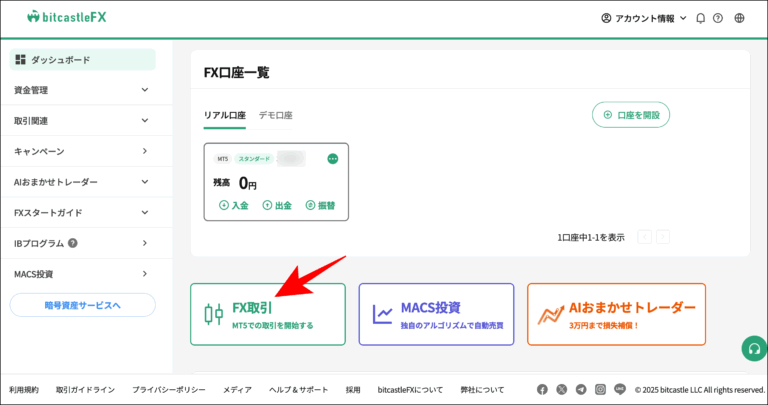Click the 残高 0円 balance text
This screenshot has height=405, width=768.
click(x=235, y=183)
